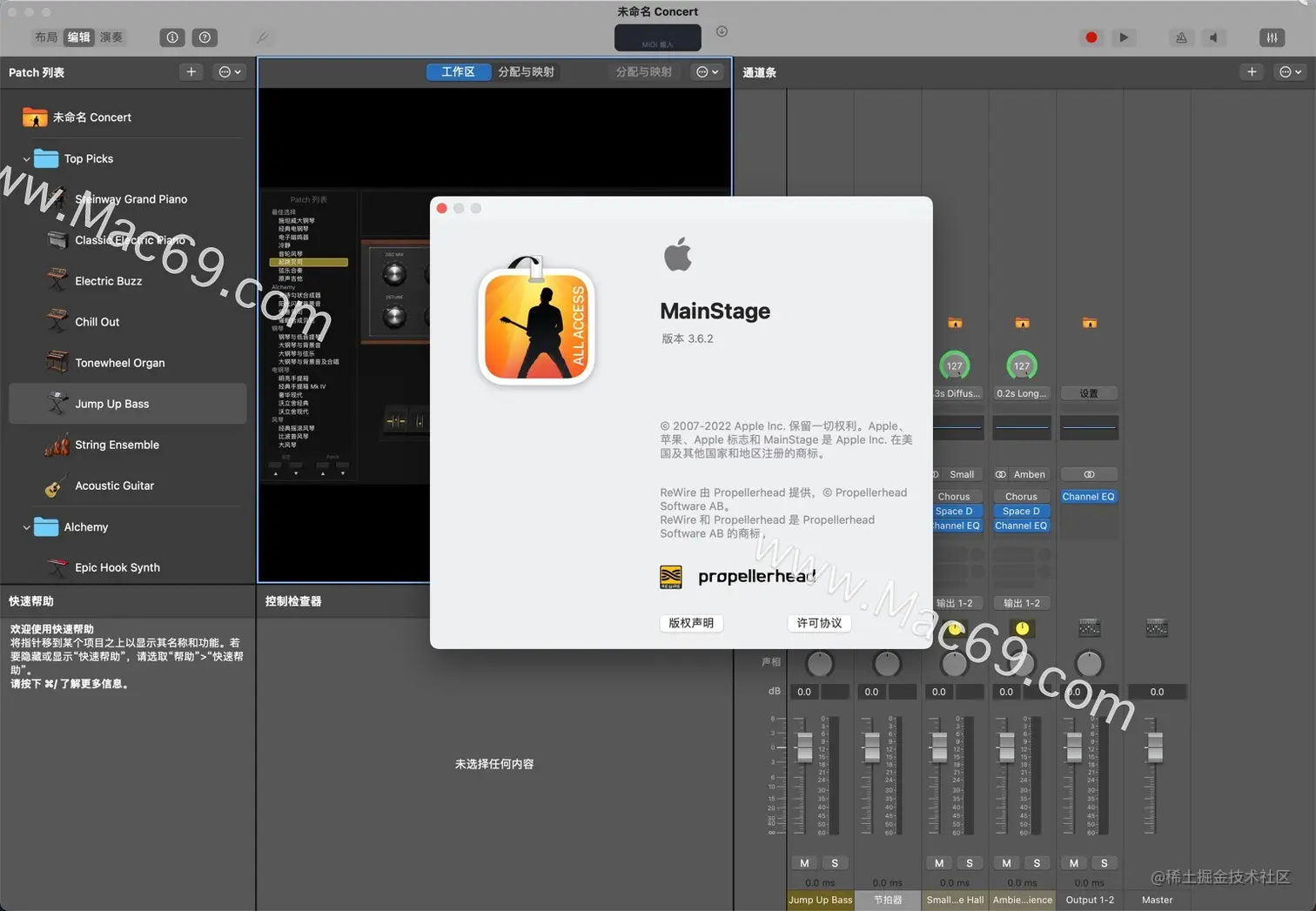The image size is (1316, 911).
Task: Click the Electric Buzz synth icon
Action: click(x=57, y=280)
